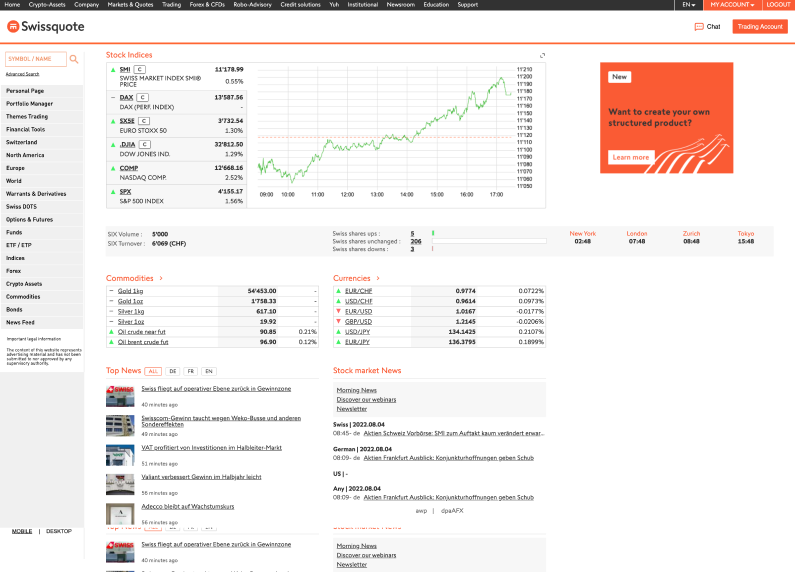The height and width of the screenshot is (572, 795).
Task: Select the DE news language filter
Action: click(173, 371)
